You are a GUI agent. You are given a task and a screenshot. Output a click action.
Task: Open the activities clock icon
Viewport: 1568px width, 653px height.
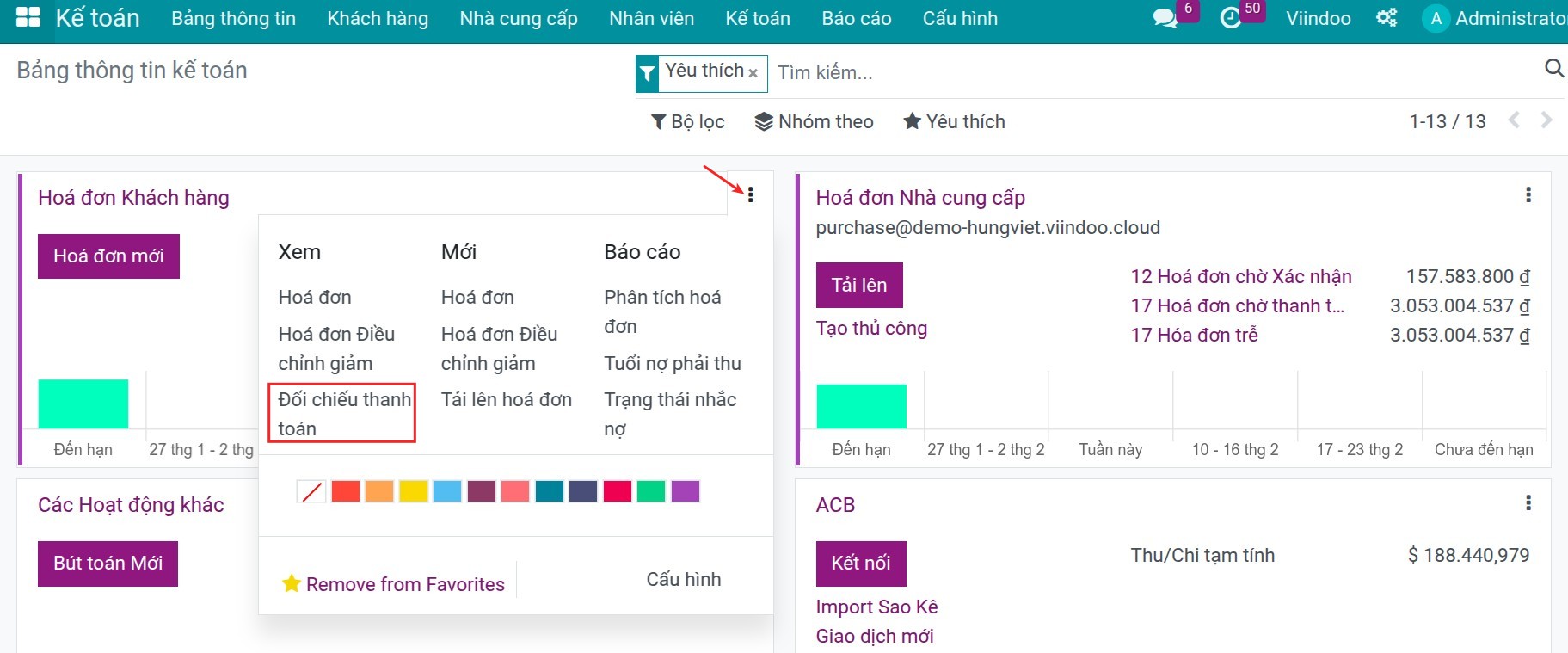tap(1231, 18)
